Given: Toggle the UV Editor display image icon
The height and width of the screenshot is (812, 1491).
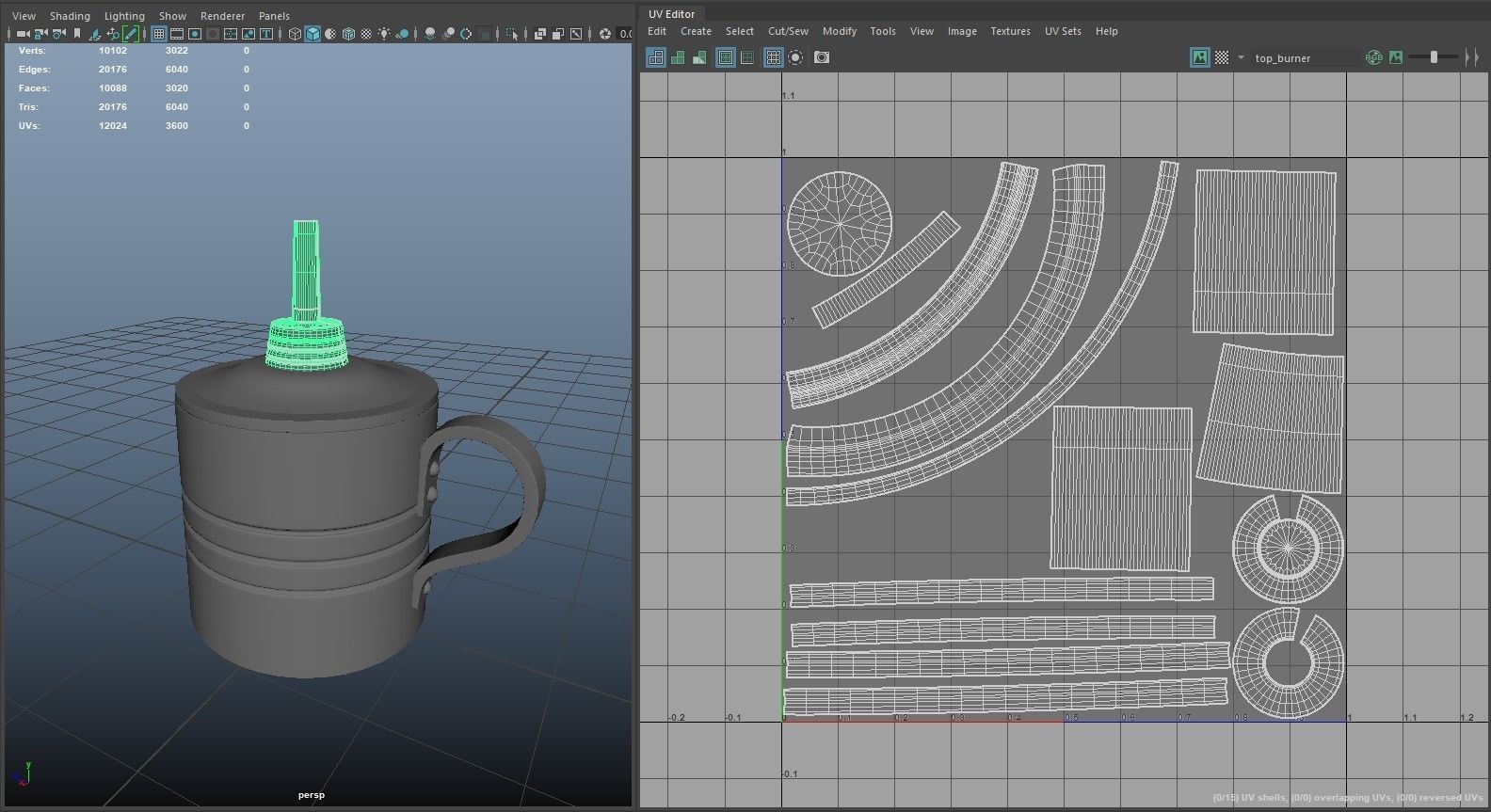Looking at the screenshot, I should [1200, 57].
